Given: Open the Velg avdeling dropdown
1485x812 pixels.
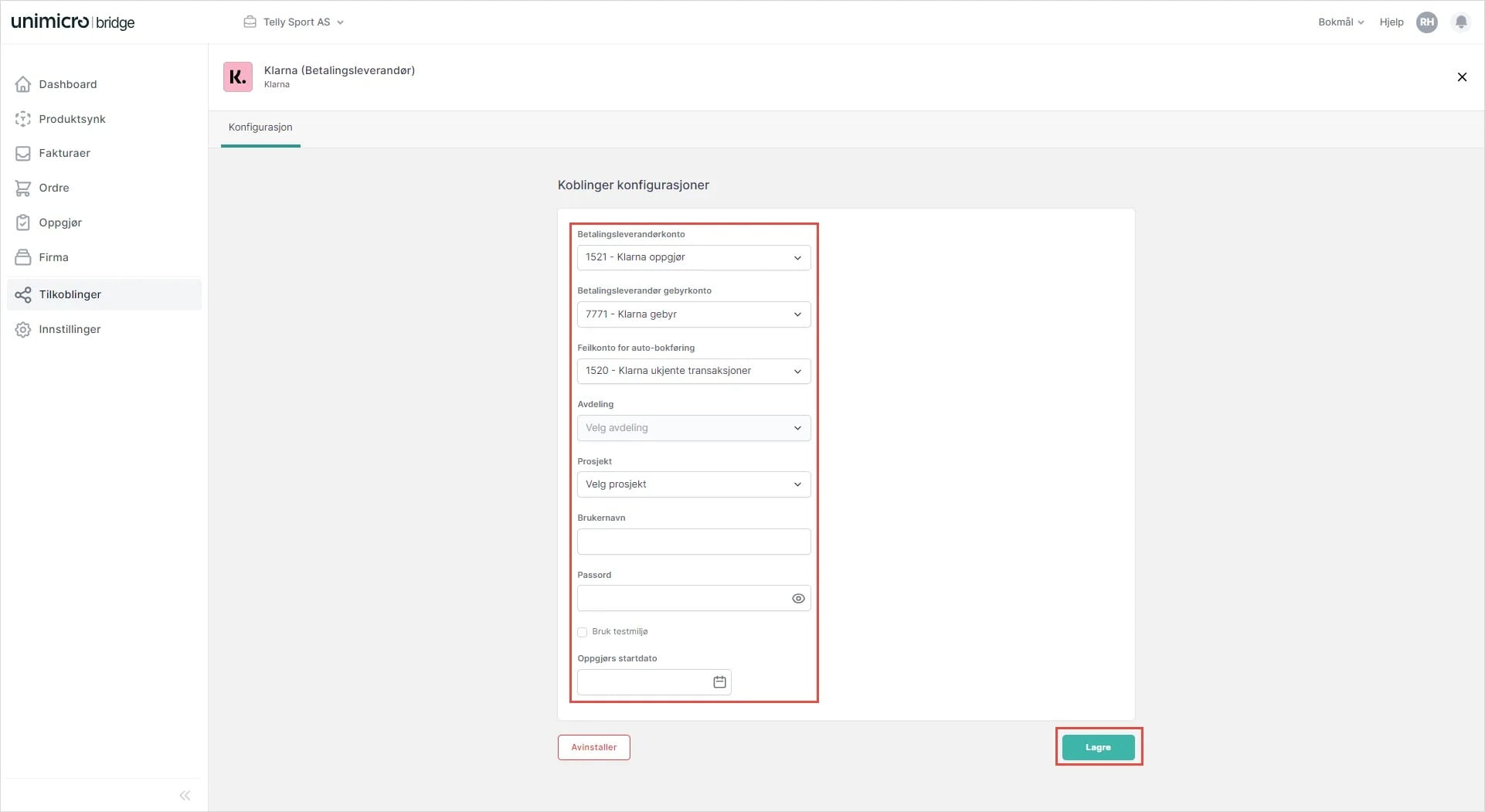Looking at the screenshot, I should (694, 428).
